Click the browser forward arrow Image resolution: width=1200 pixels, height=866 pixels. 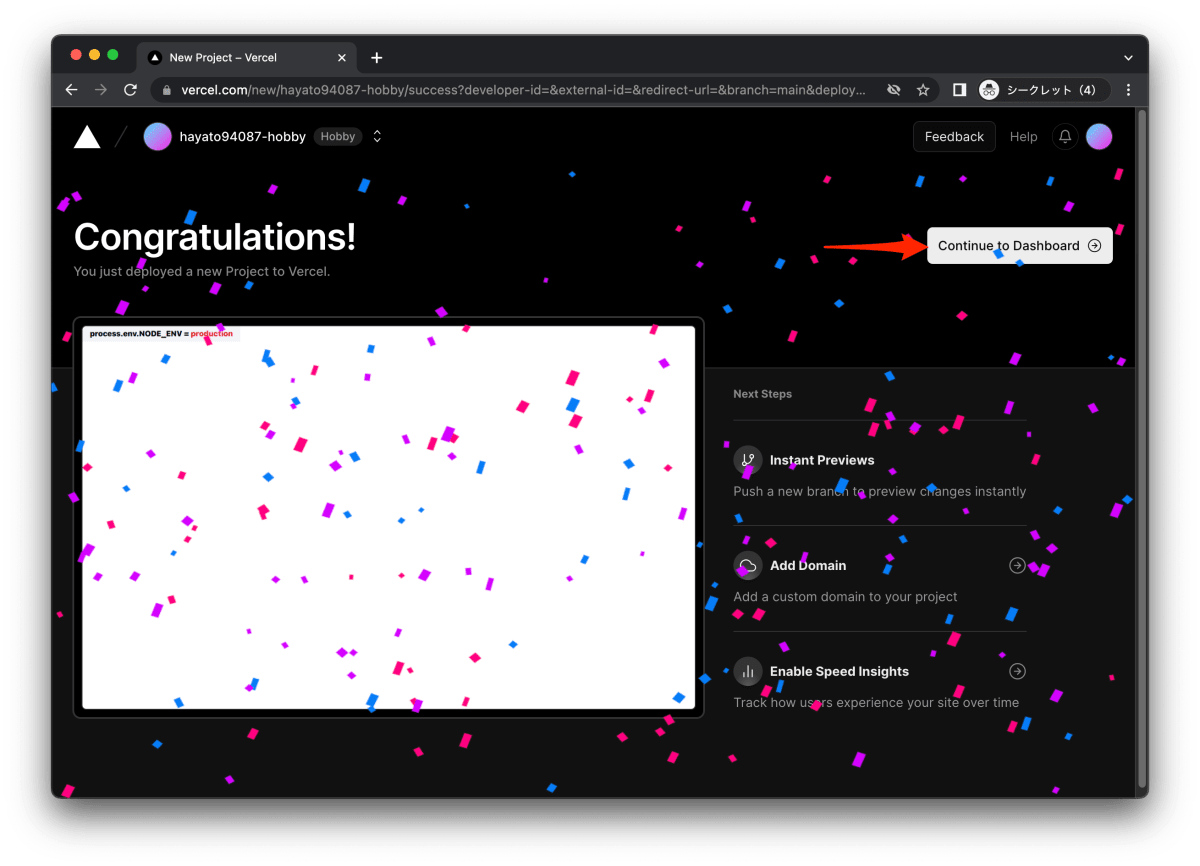tap(100, 90)
